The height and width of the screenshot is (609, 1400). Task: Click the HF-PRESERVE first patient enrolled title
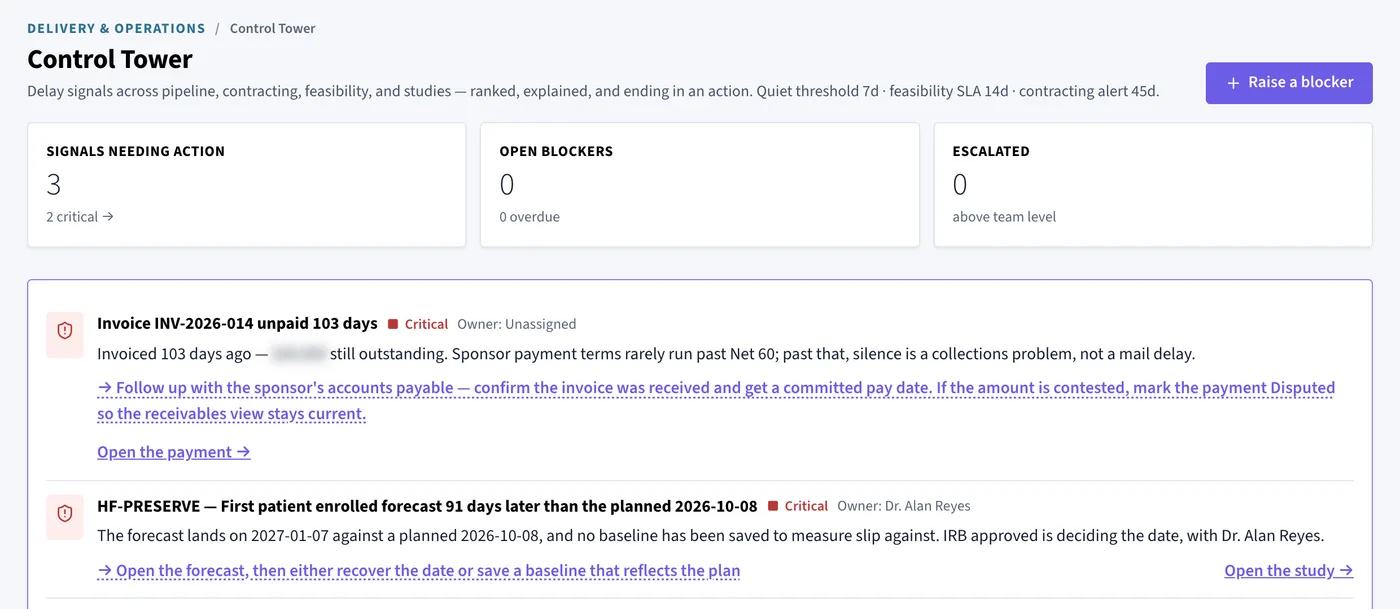(427, 506)
